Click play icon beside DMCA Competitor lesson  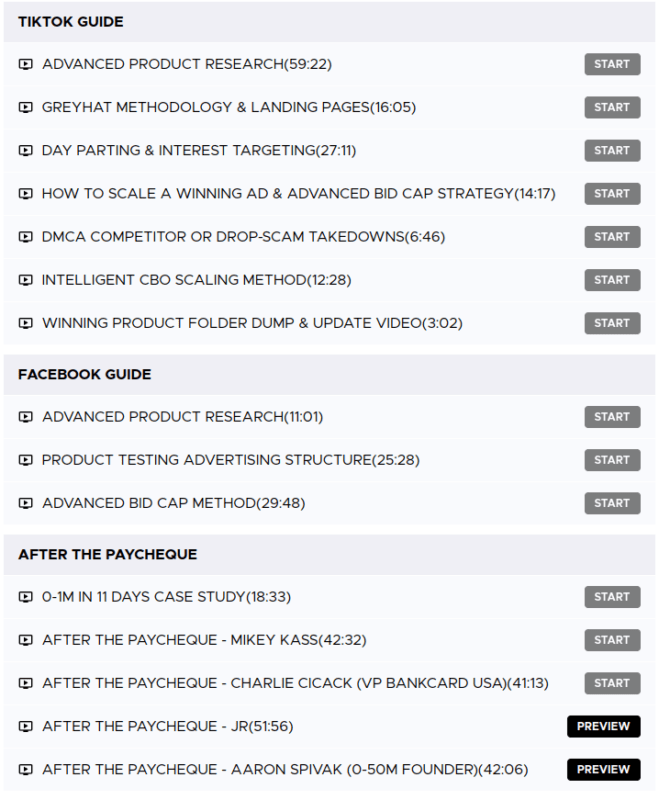click(25, 237)
